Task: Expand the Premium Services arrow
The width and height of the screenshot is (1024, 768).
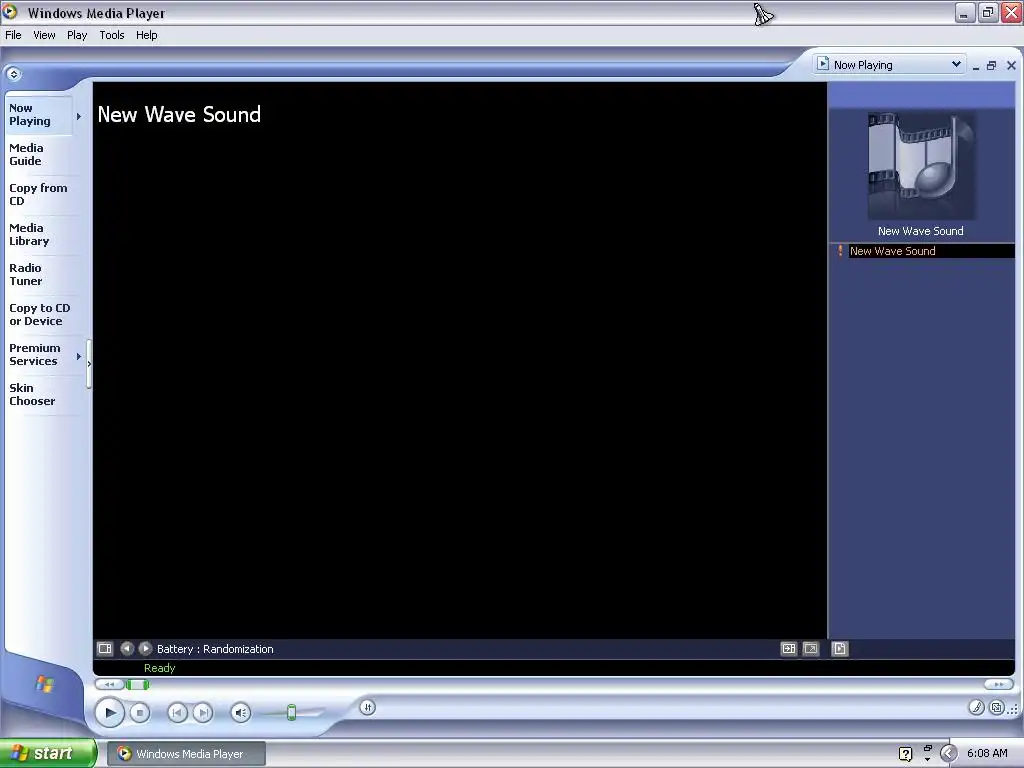Action: pyautogui.click(x=79, y=357)
